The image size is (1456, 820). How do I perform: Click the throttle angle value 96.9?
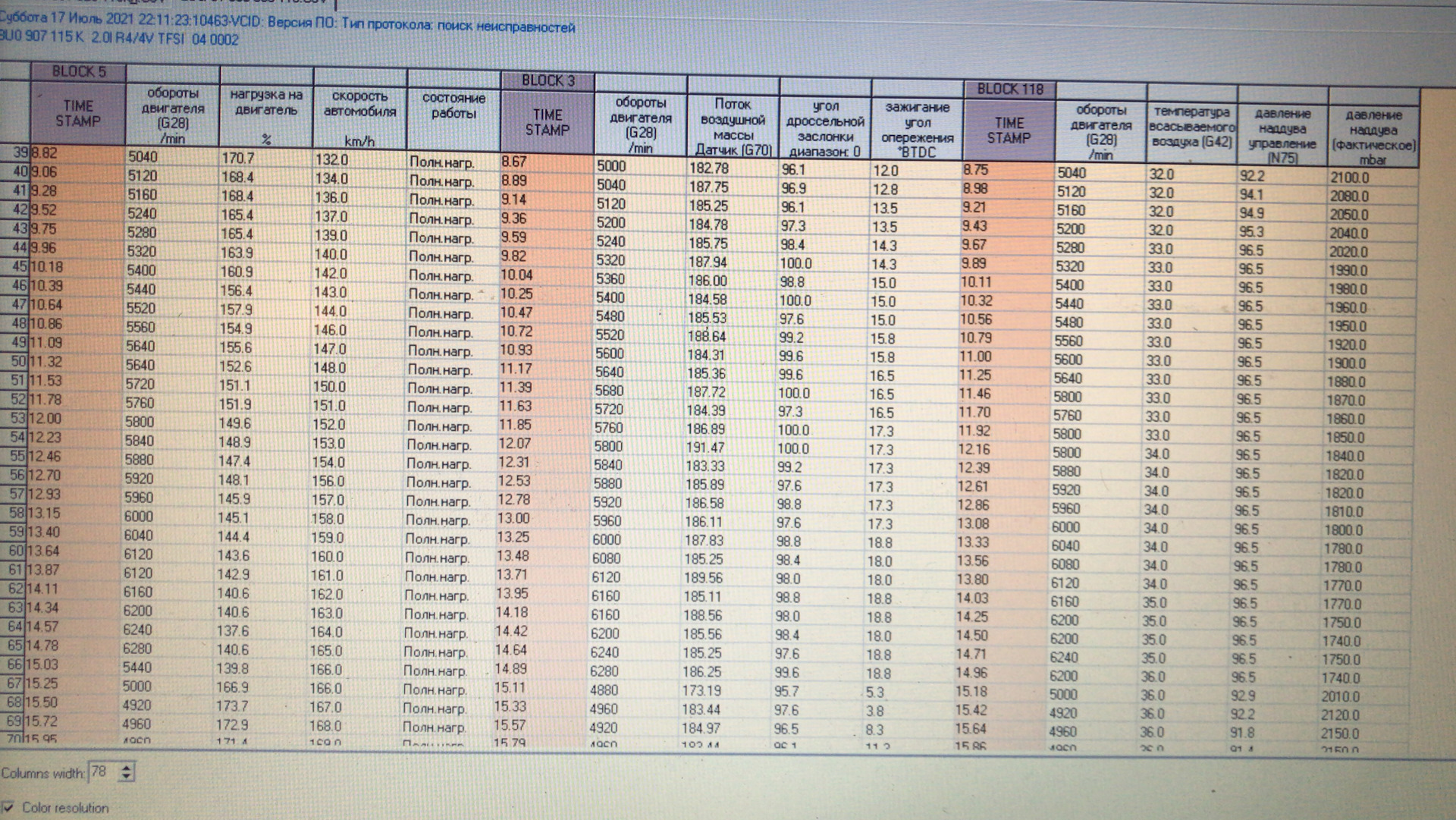click(x=793, y=188)
